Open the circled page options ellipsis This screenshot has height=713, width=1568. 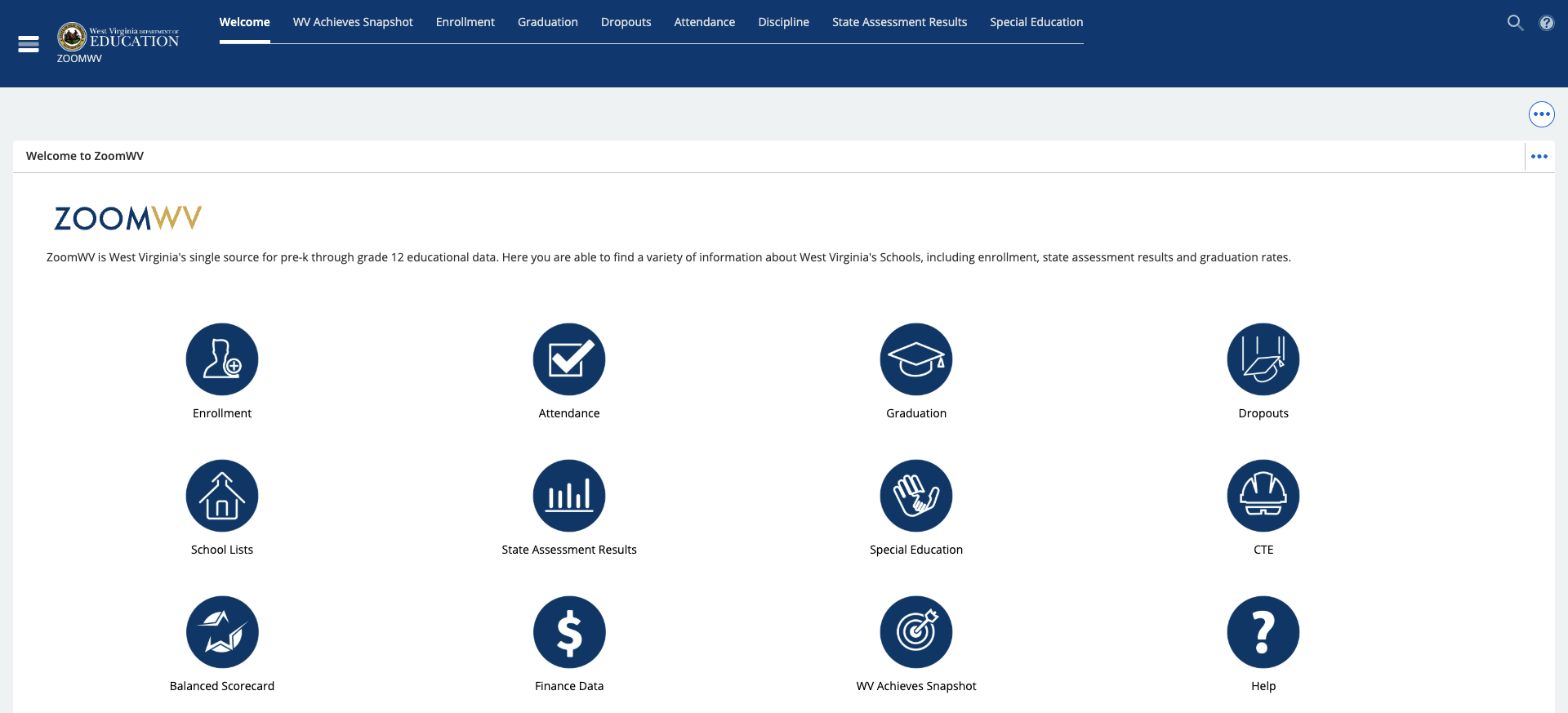point(1542,114)
